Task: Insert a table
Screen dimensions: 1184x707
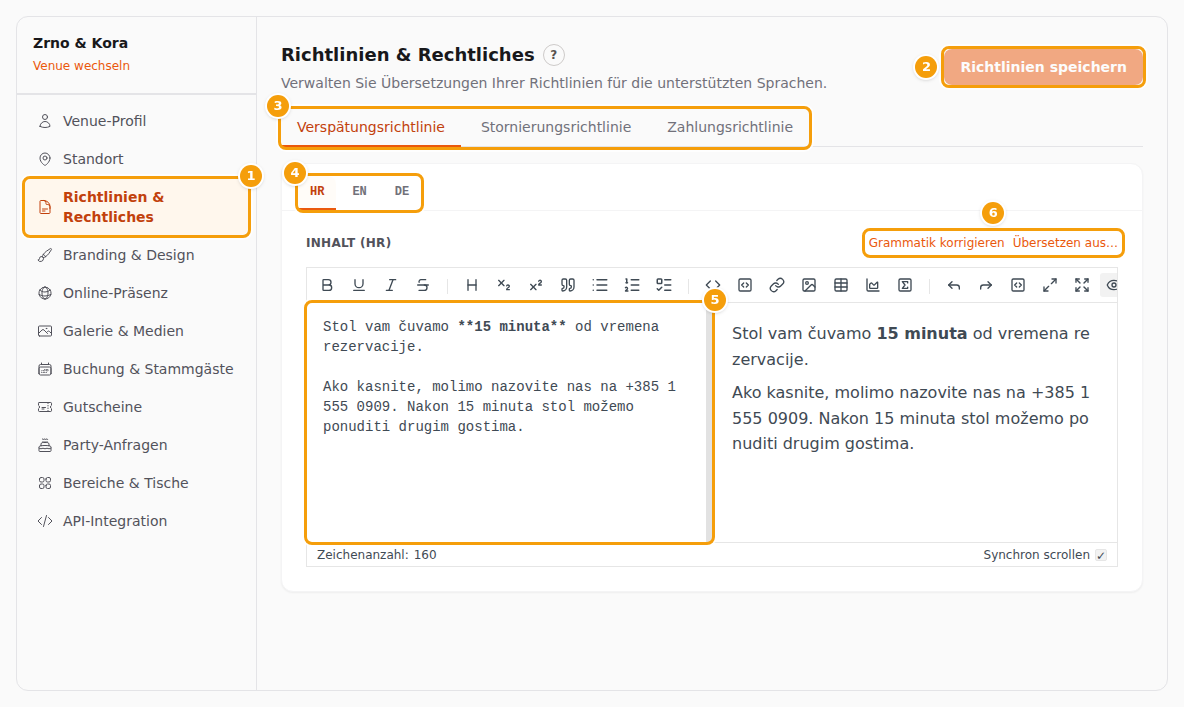Action: tap(840, 285)
